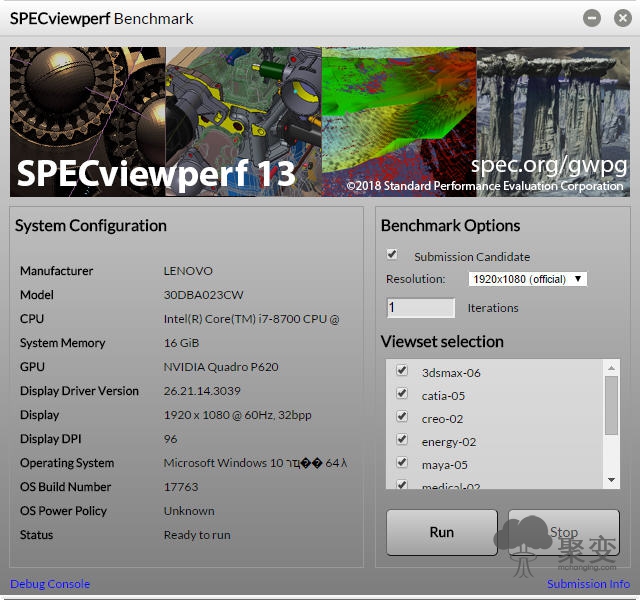
Task: Click the LENOVO manufacturer value
Action: click(188, 271)
